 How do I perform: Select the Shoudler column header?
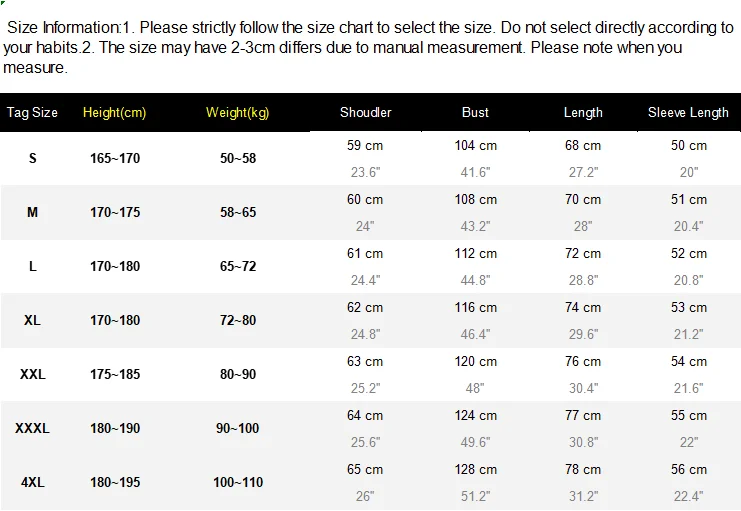point(365,112)
